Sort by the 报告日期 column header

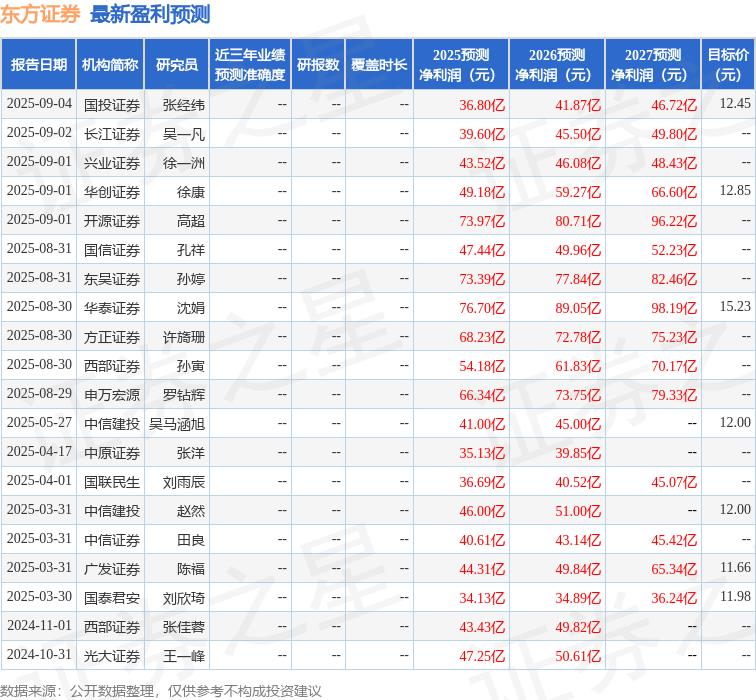(x=39, y=65)
